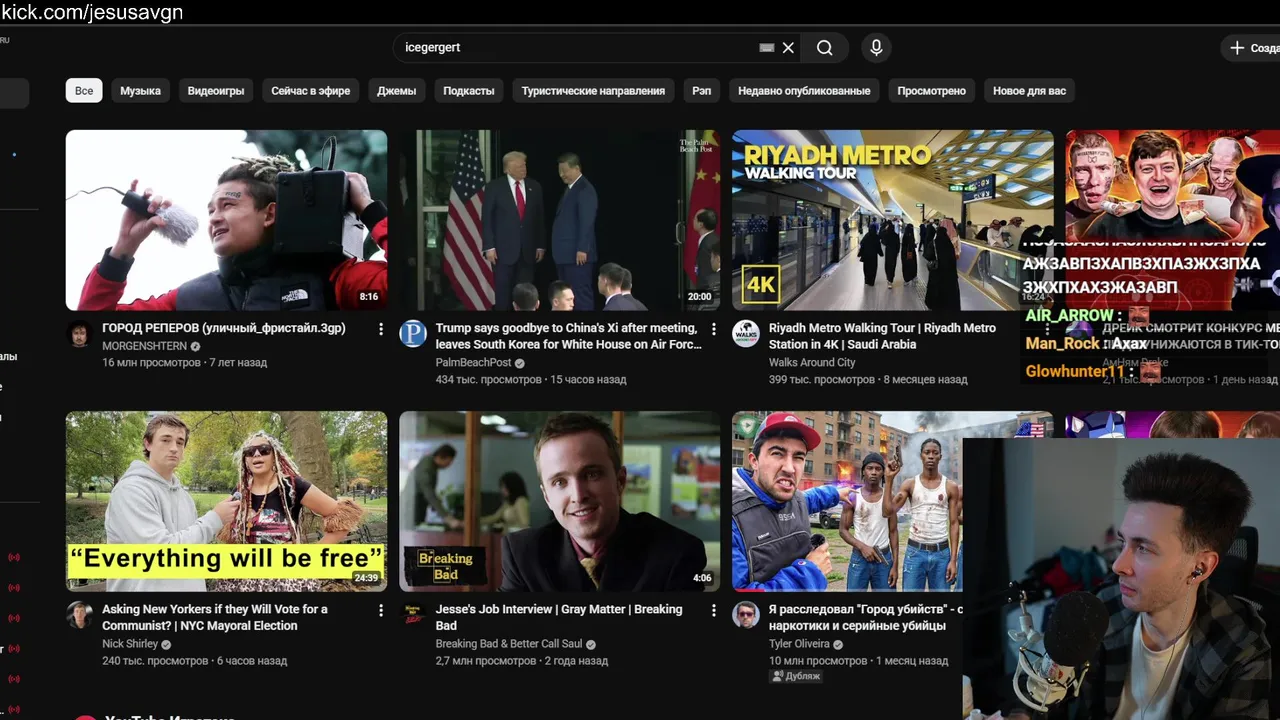The image size is (1280, 720).
Task: Click Breaking Bad & Better Call Saul avatar
Action: [x=413, y=615]
